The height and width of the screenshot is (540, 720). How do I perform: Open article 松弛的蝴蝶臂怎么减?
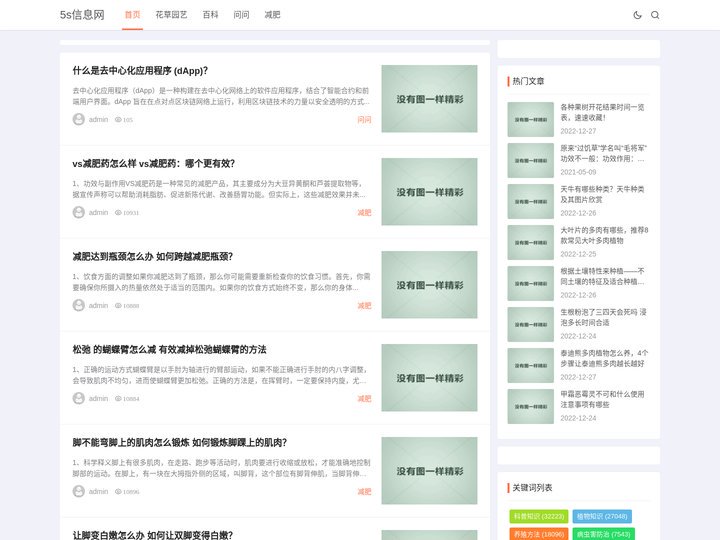[169, 349]
